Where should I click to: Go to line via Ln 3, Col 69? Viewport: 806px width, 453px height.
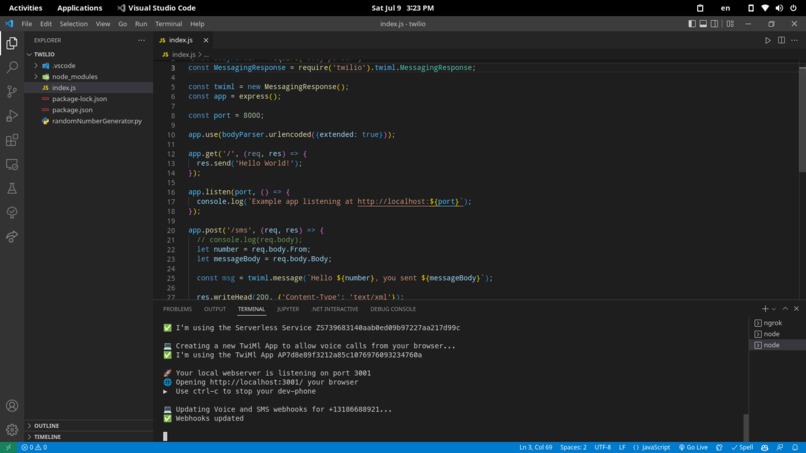point(535,447)
